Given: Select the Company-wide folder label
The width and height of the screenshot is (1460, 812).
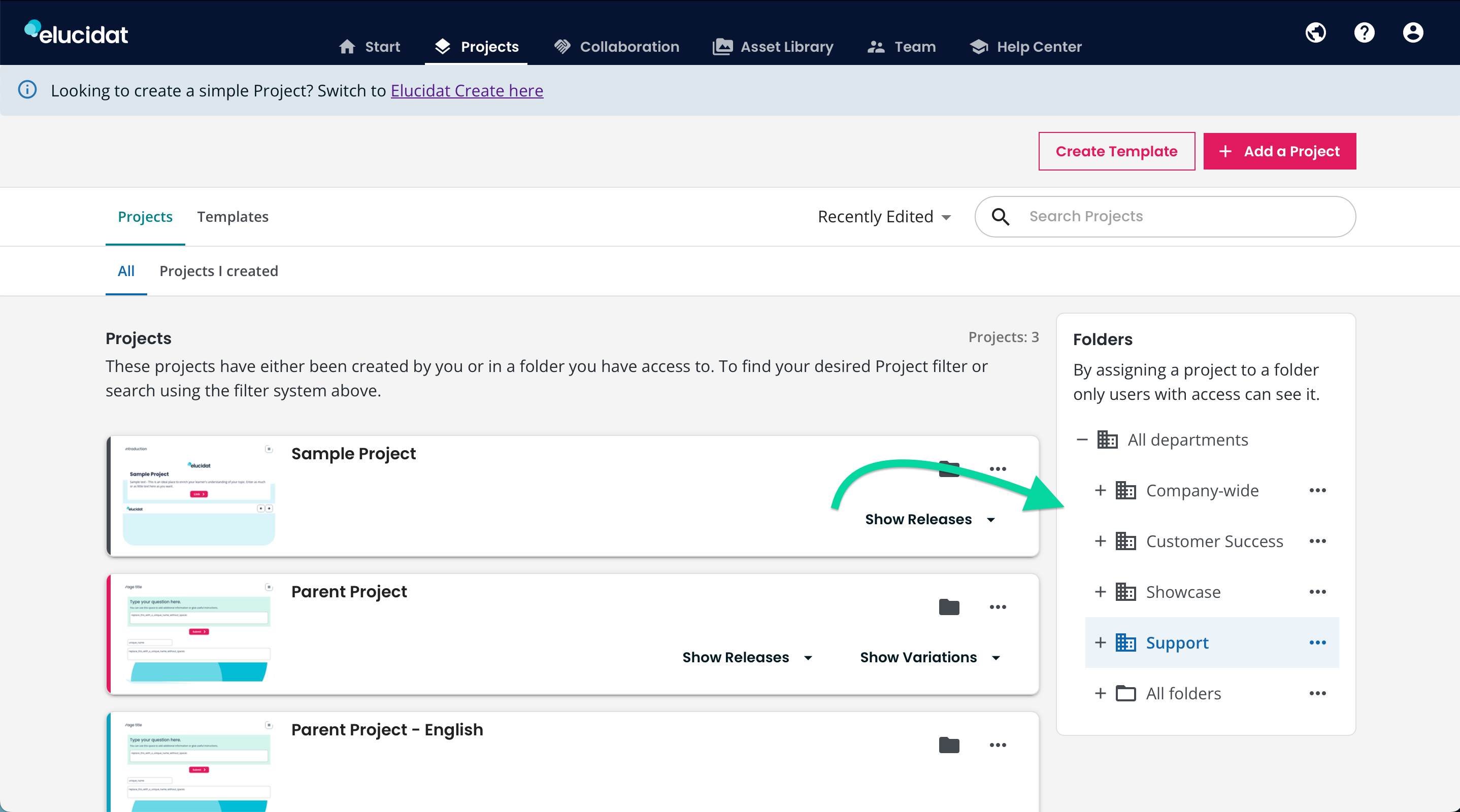Looking at the screenshot, I should pyautogui.click(x=1202, y=490).
